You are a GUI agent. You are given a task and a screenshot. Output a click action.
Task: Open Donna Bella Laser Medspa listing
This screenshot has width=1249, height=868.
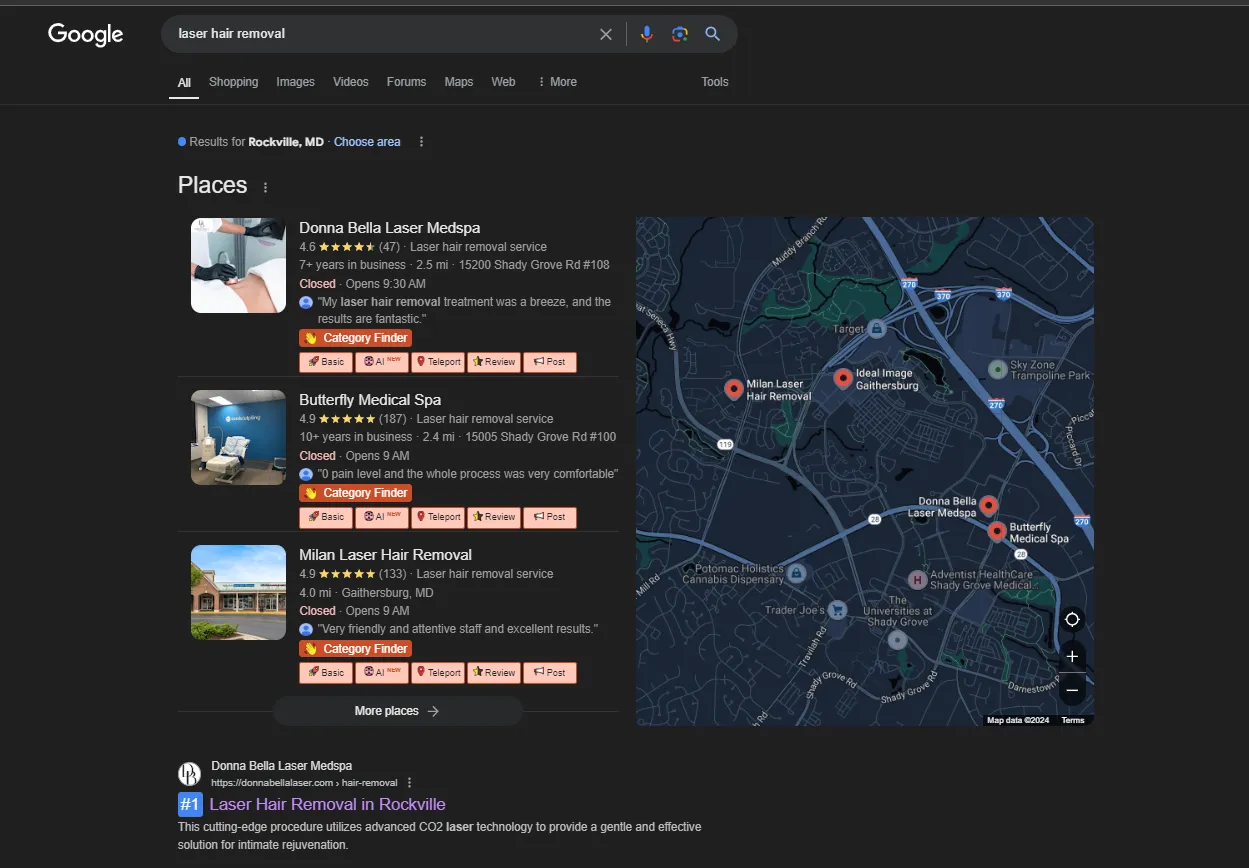[390, 228]
